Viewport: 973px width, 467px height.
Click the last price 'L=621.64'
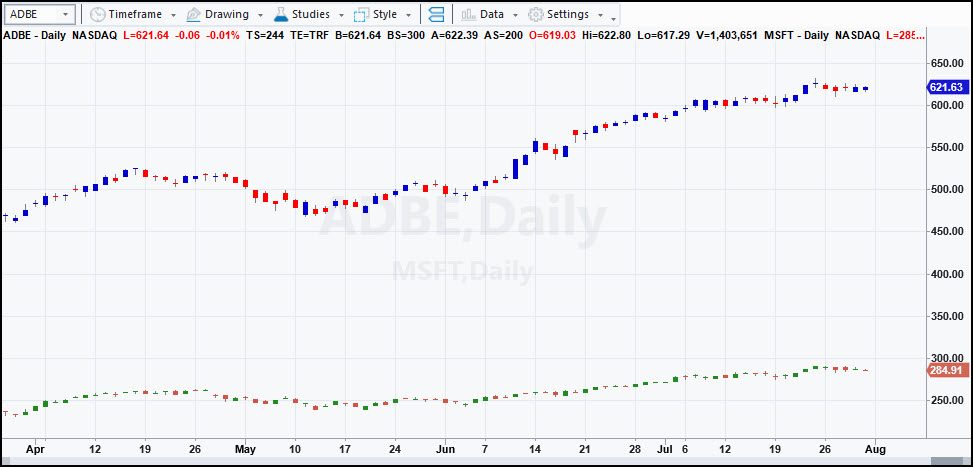pyautogui.click(x=146, y=35)
